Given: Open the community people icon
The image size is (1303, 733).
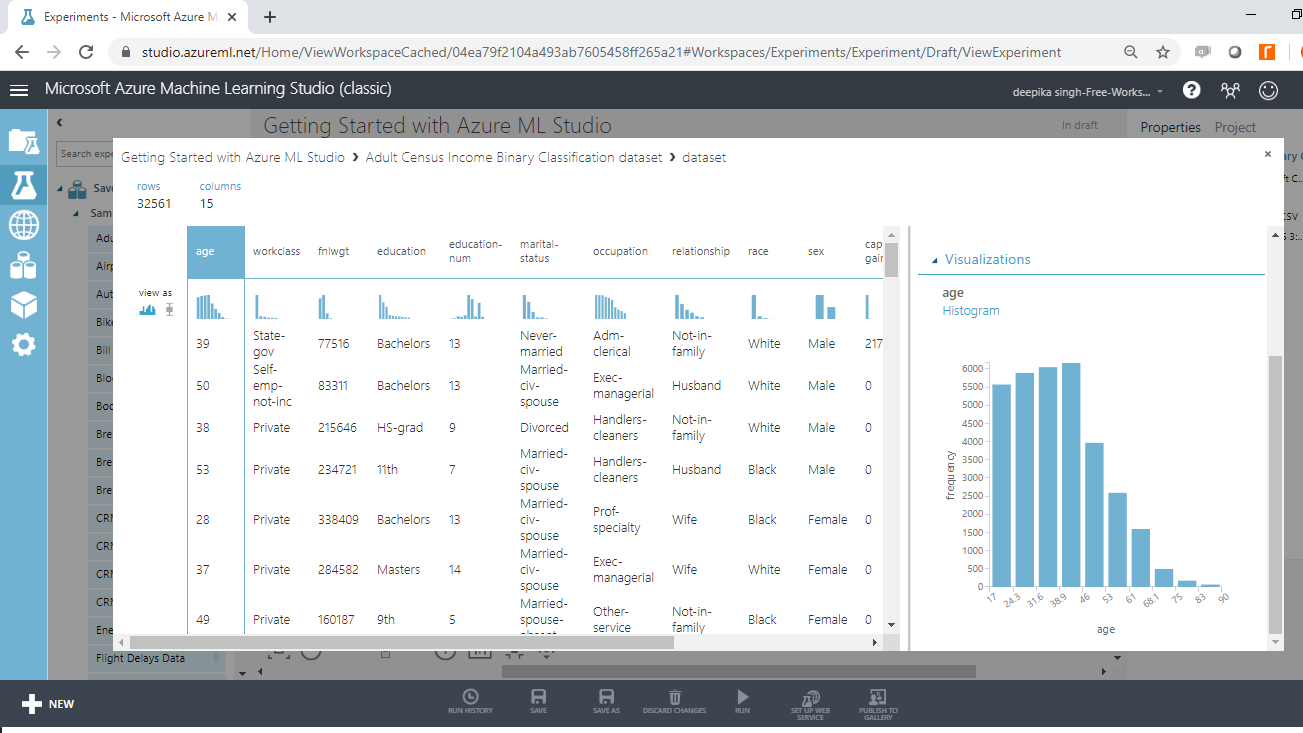Looking at the screenshot, I should tap(1230, 90).
